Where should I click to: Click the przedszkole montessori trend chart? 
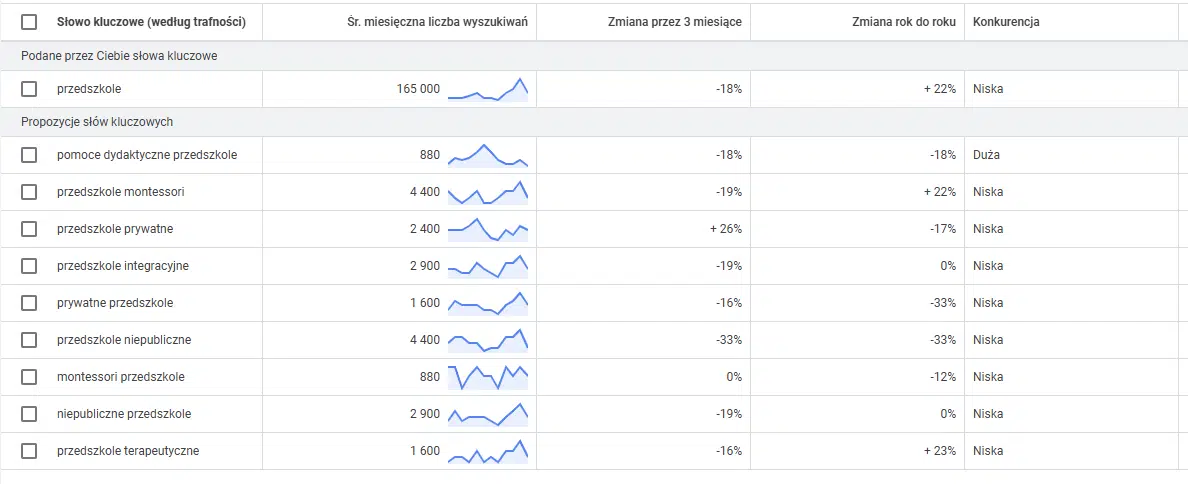point(488,192)
